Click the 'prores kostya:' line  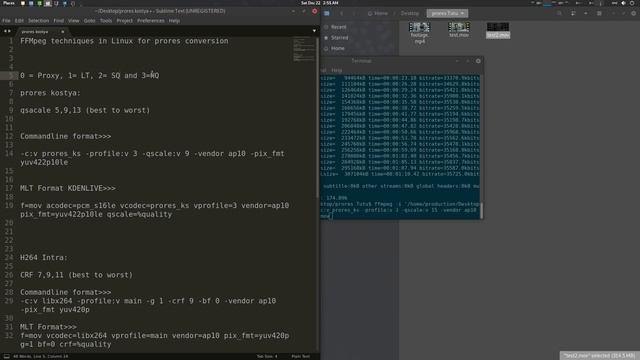coord(50,93)
